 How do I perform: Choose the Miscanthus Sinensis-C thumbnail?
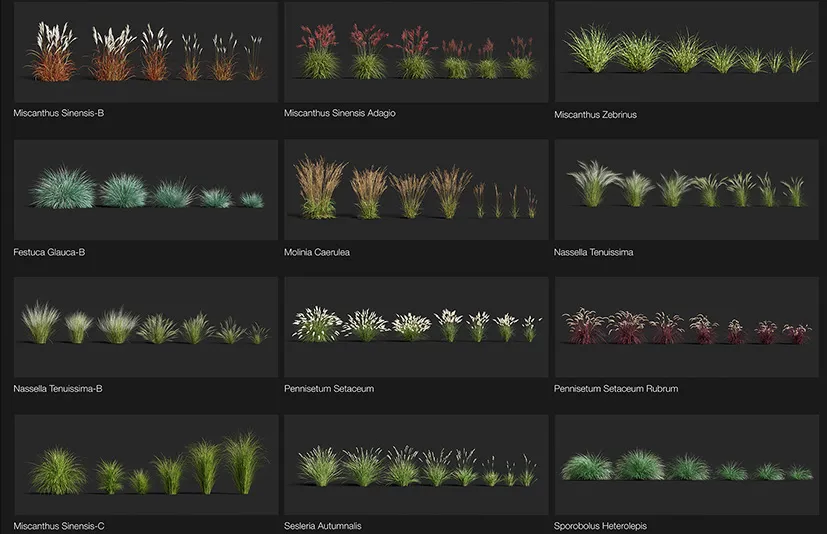click(x=146, y=465)
